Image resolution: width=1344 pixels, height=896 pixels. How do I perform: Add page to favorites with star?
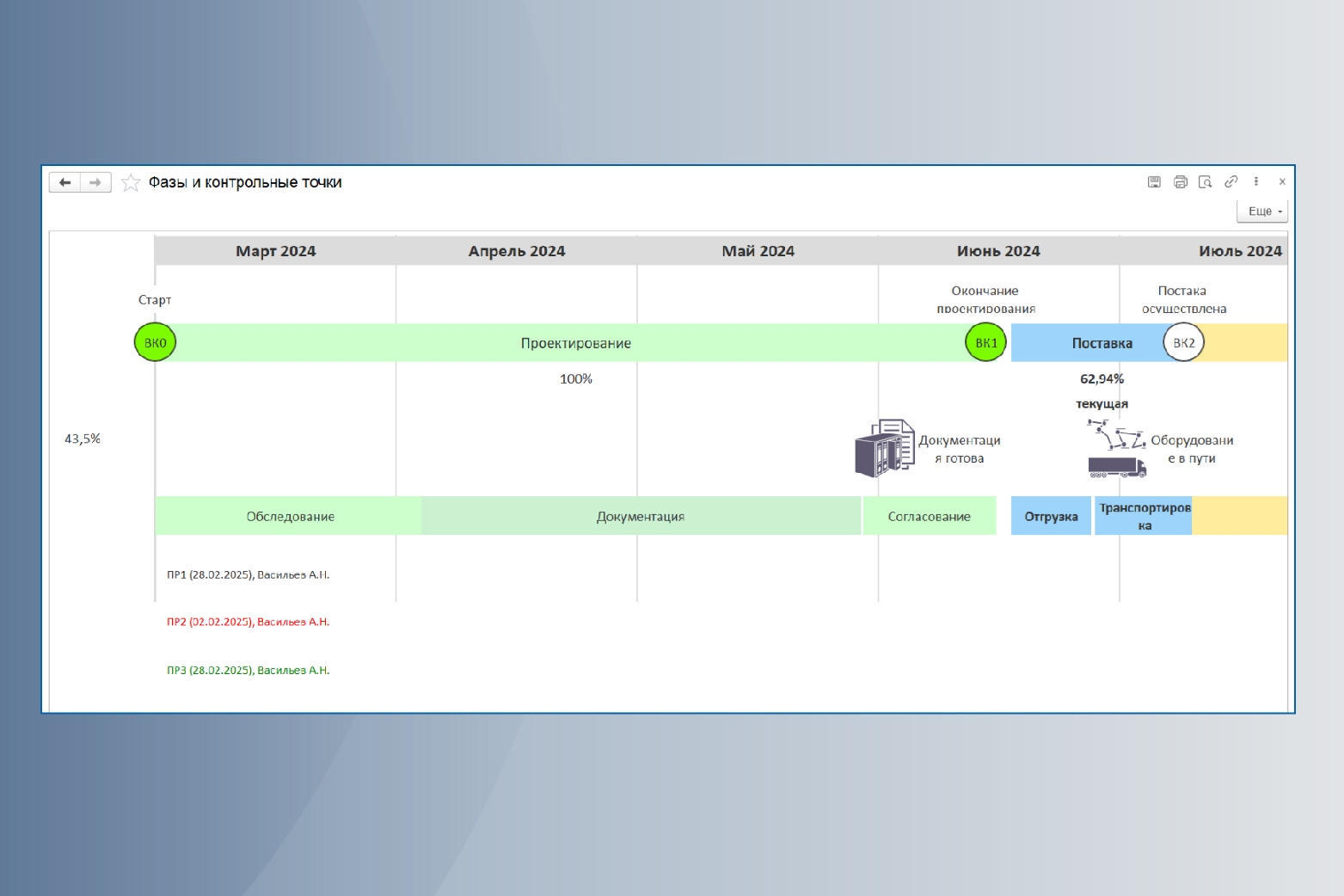(131, 182)
